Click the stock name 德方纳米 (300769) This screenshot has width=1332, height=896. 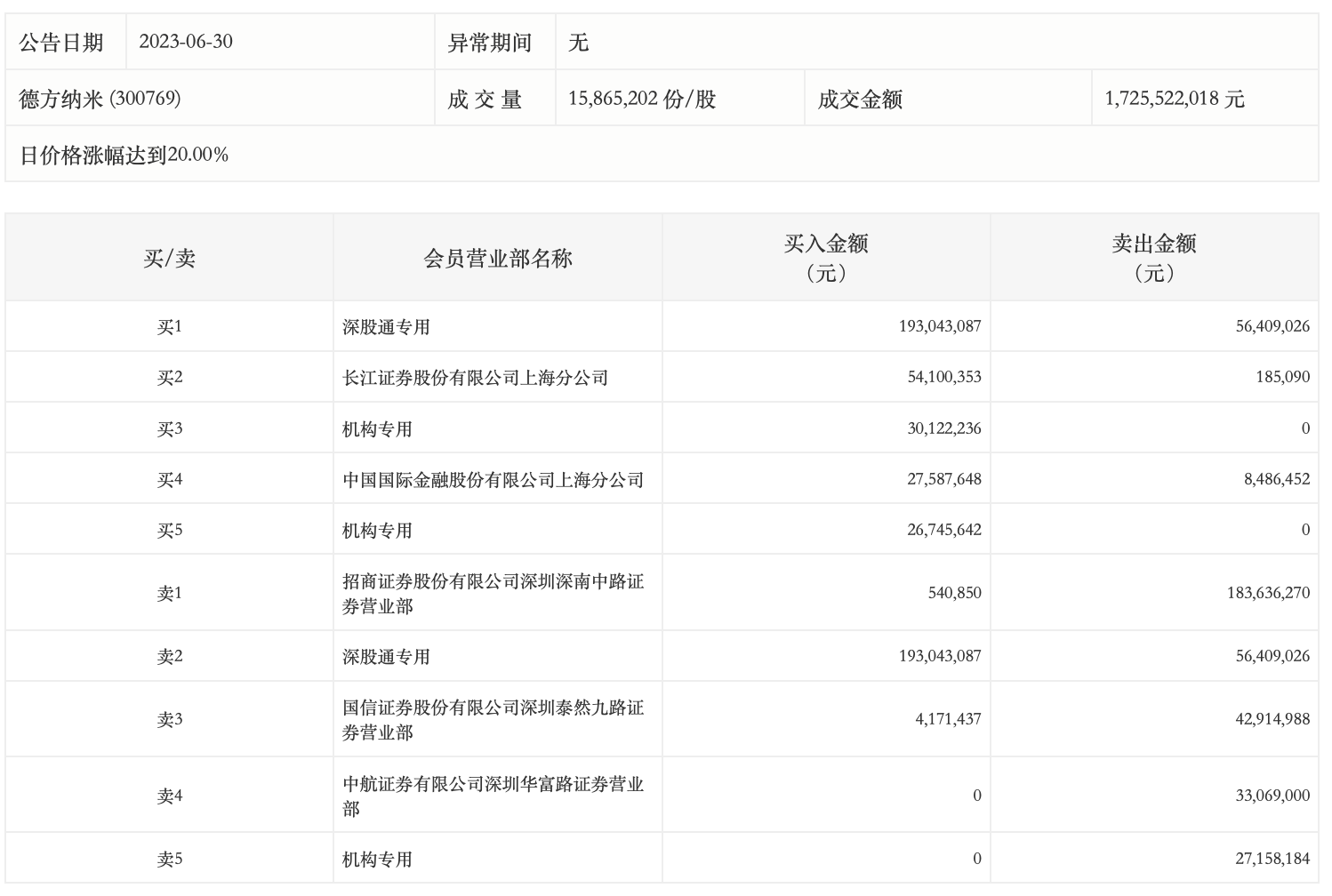pos(100,99)
